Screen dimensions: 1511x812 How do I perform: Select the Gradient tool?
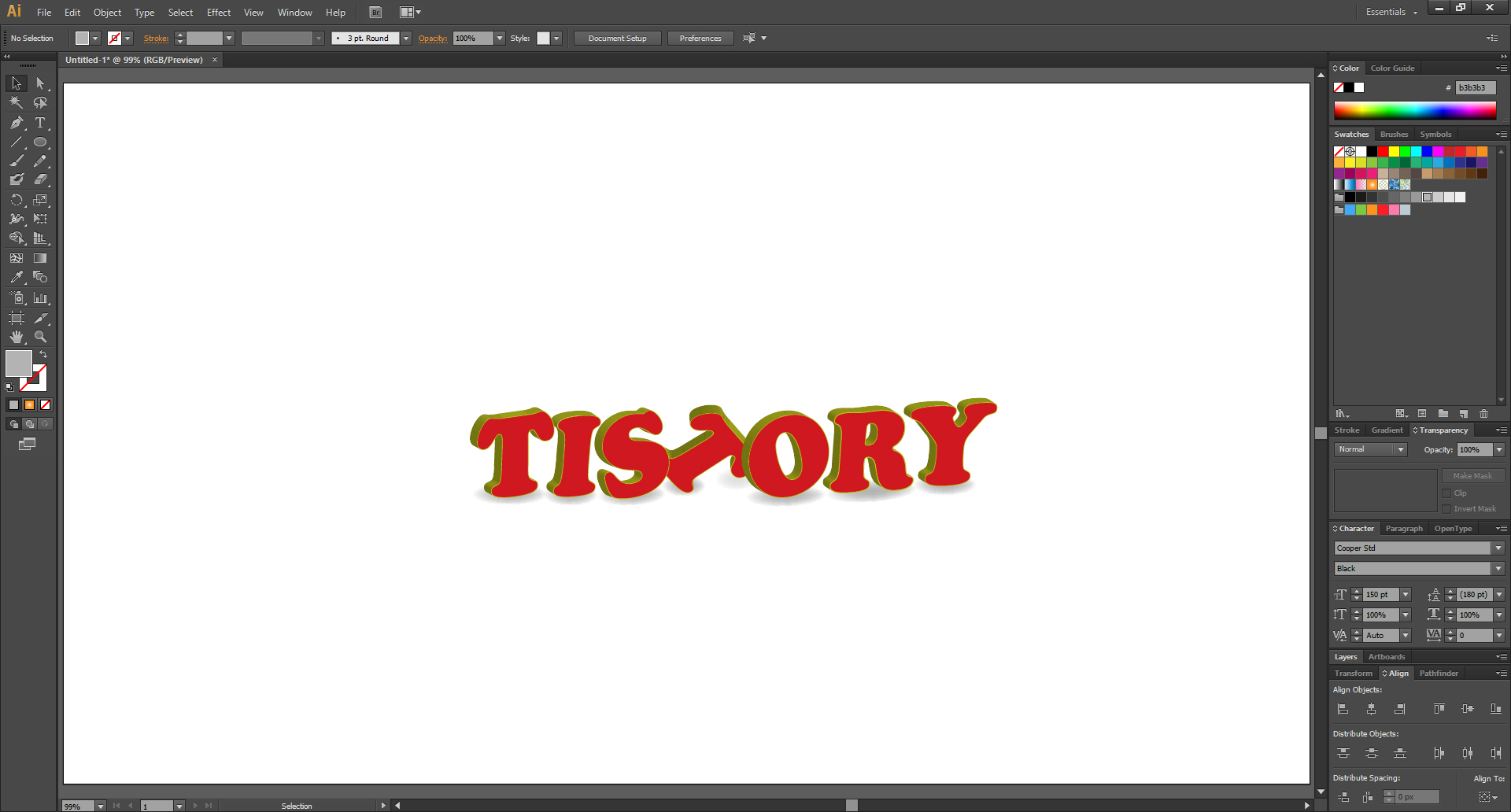(x=40, y=258)
